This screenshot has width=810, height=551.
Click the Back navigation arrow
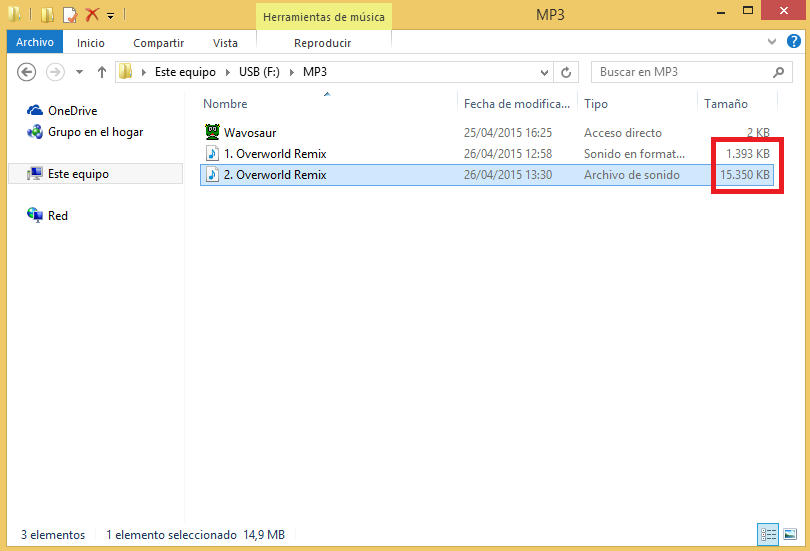click(27, 72)
